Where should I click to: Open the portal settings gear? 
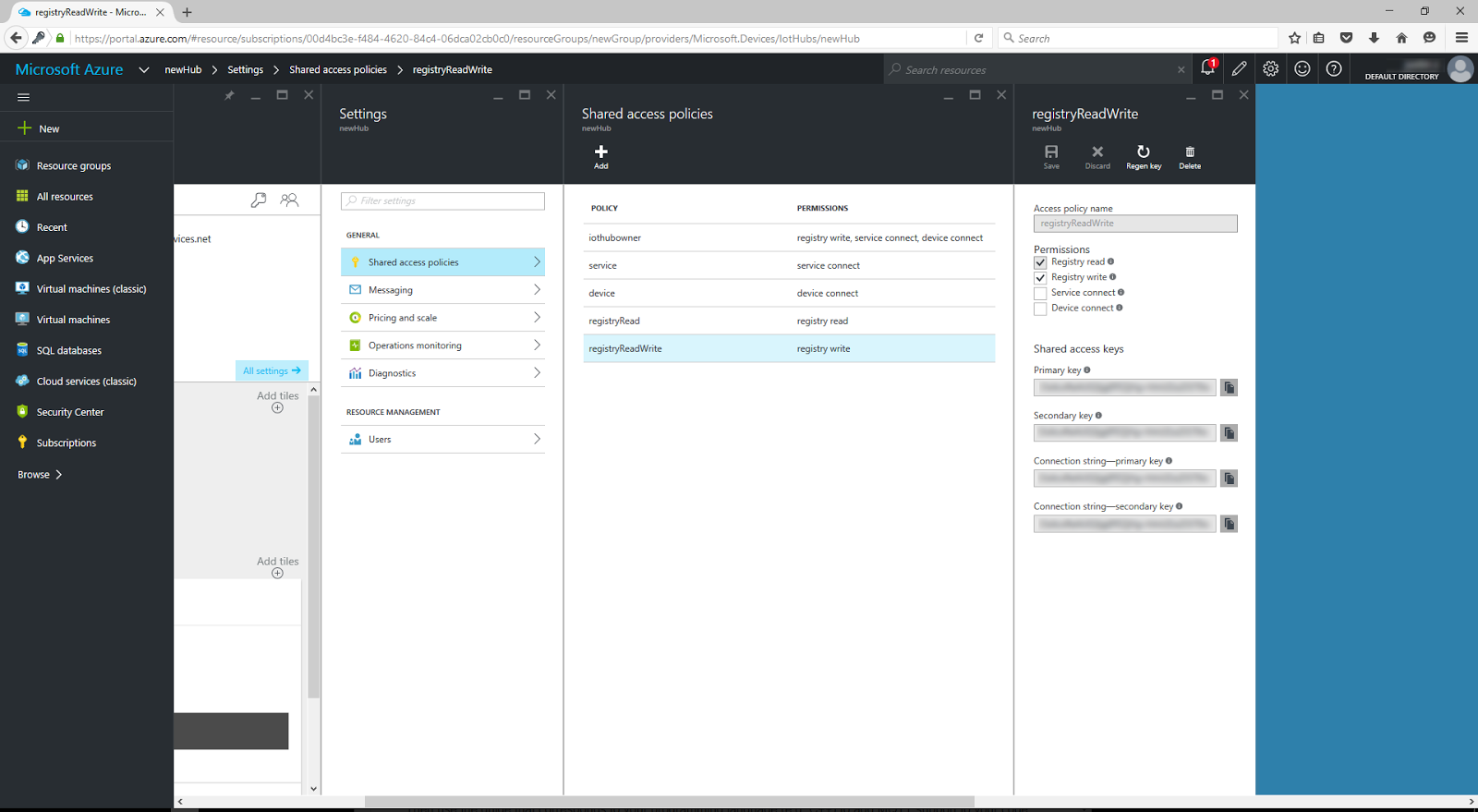click(1271, 68)
